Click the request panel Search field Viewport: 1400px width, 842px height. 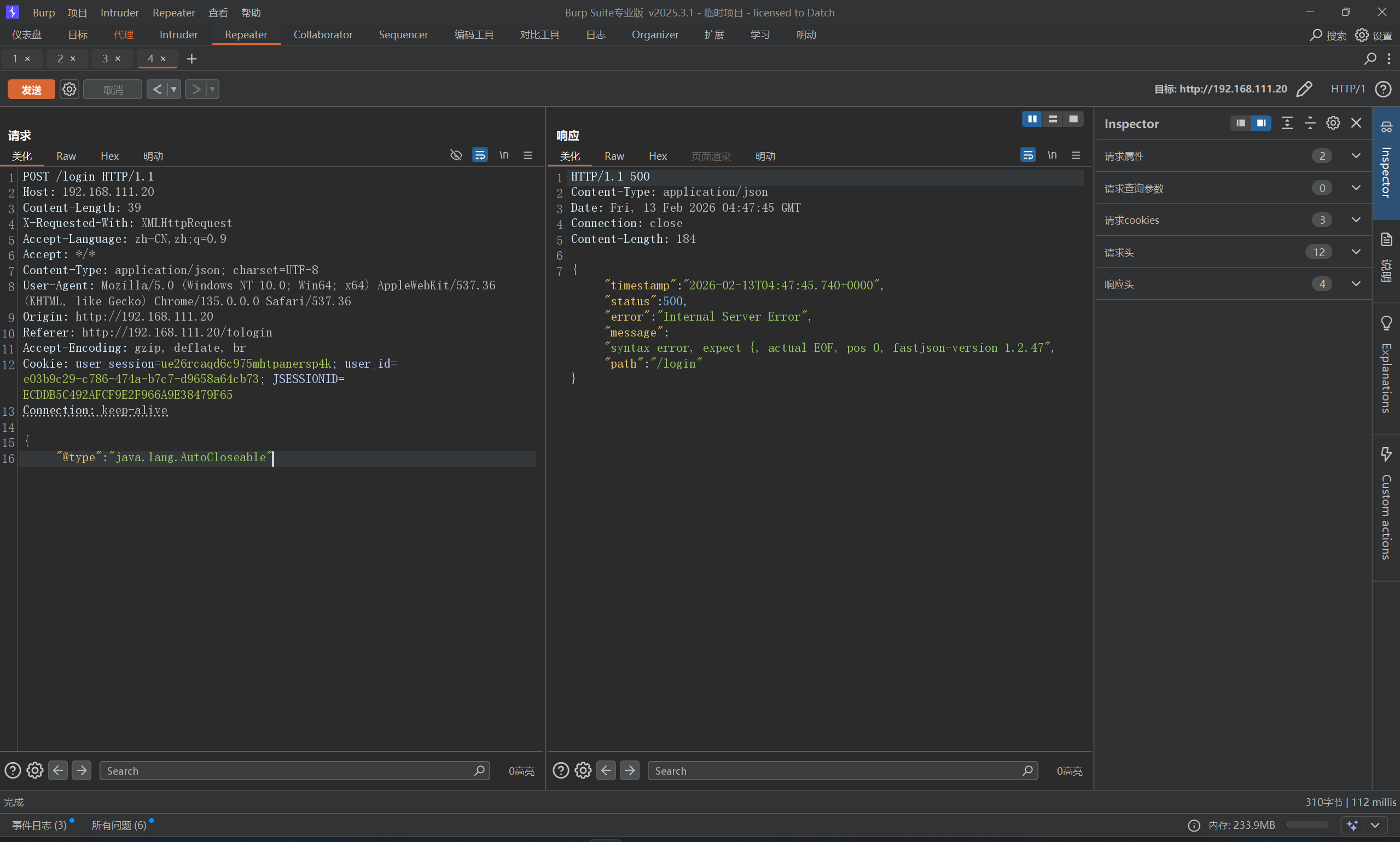pos(289,770)
